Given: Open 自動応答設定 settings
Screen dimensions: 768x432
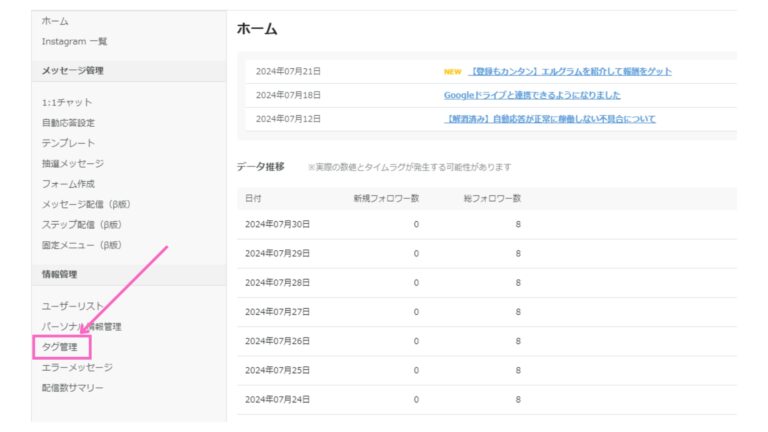Looking at the screenshot, I should 69,123.
